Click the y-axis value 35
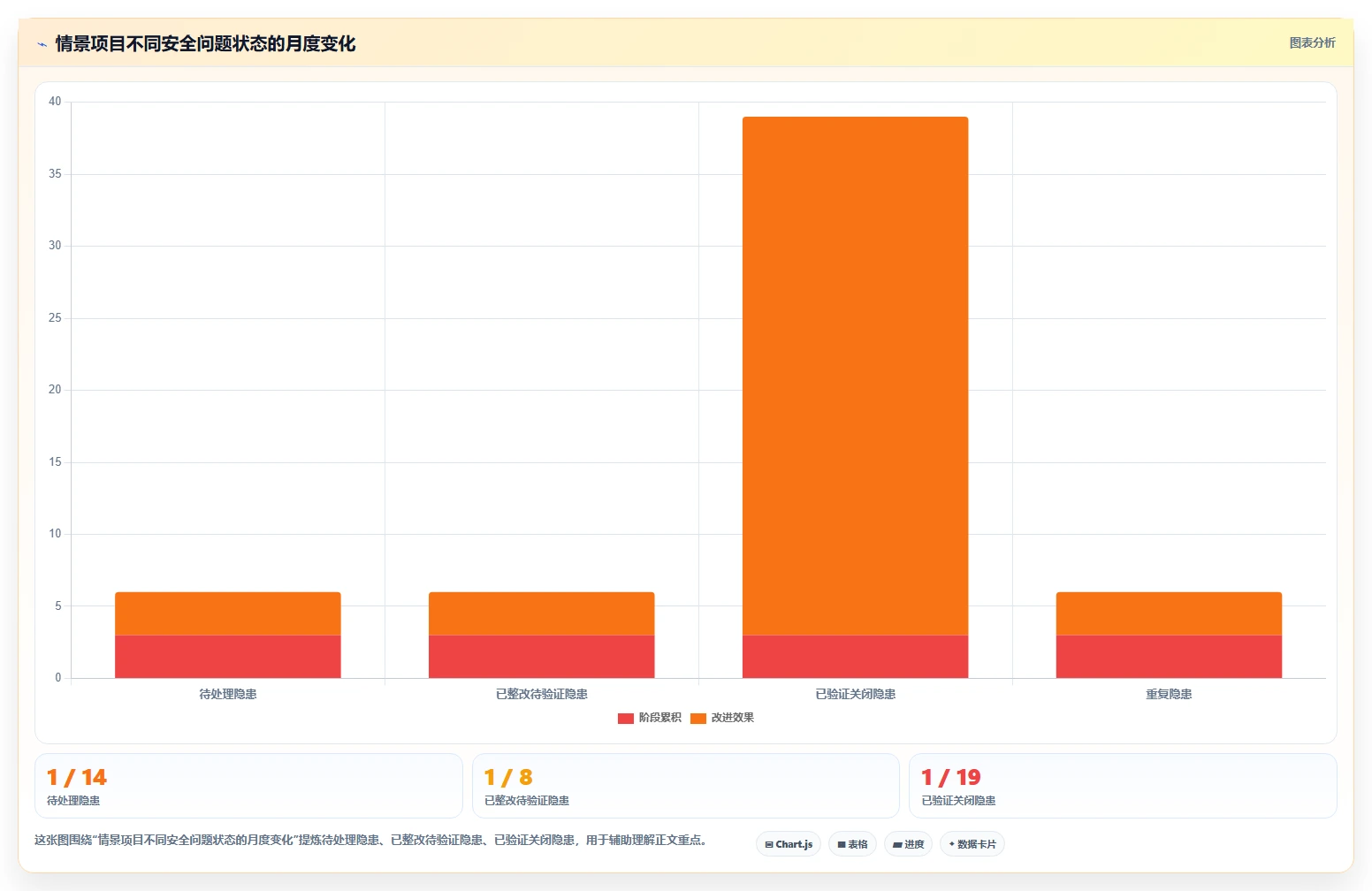The height and width of the screenshot is (891, 1372). pos(55,174)
